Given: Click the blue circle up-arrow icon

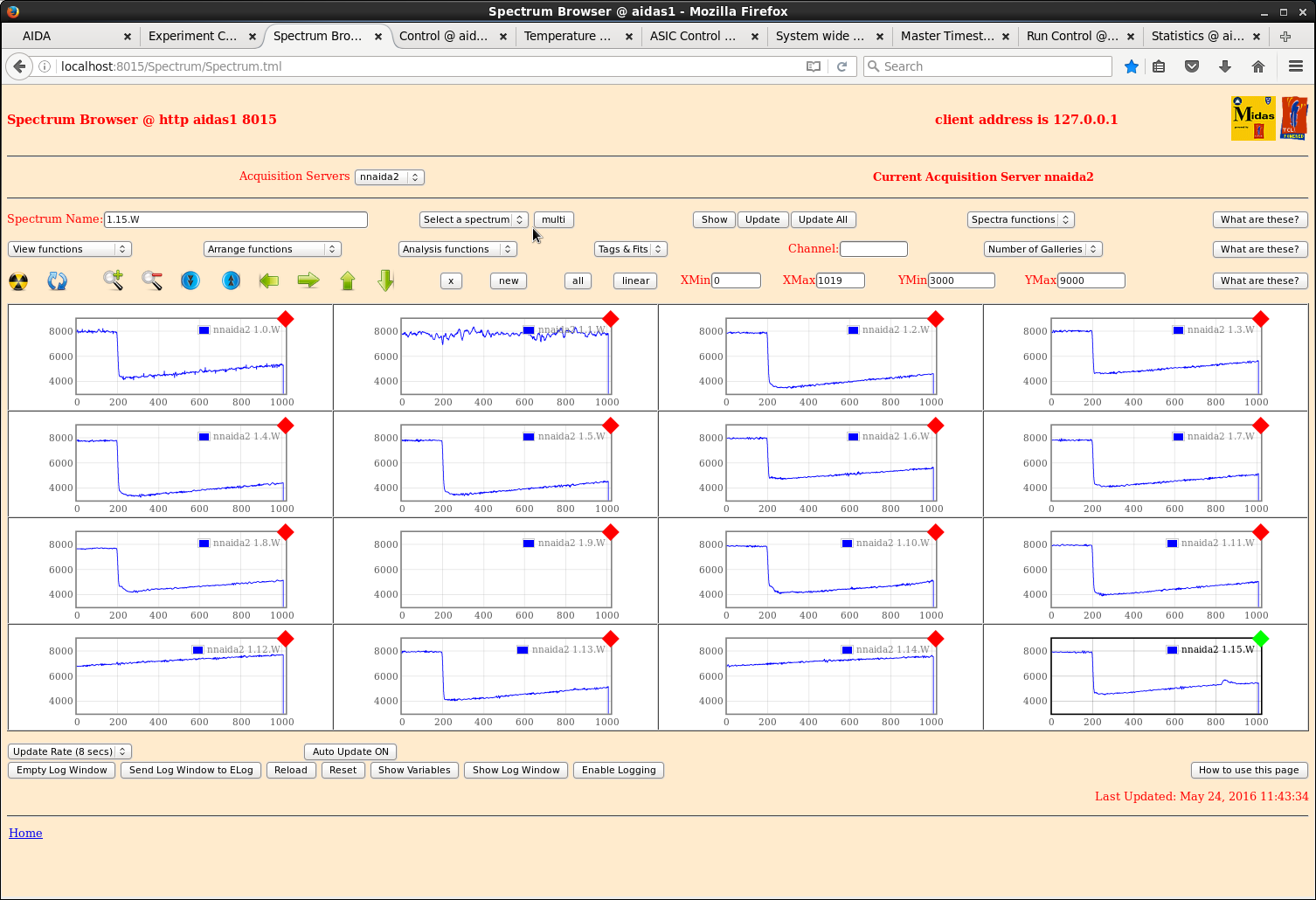Looking at the screenshot, I should 231,280.
